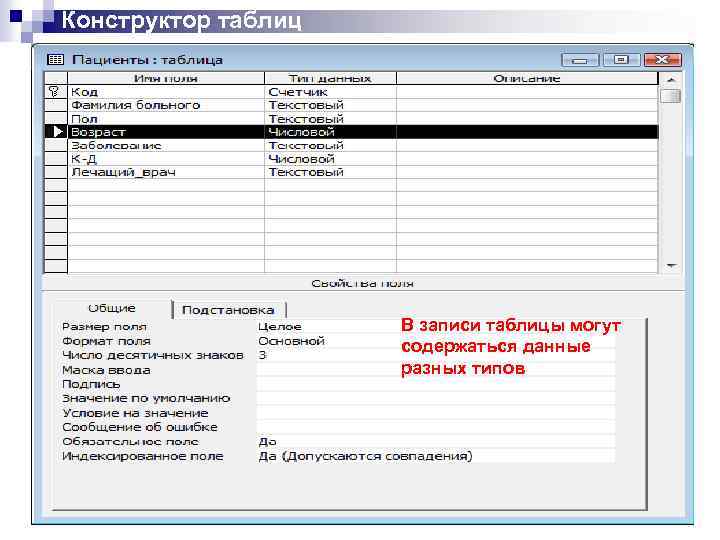Click the Значение по умолчанию property field
Image resolution: width=720 pixels, height=540 pixels.
[x=435, y=399]
